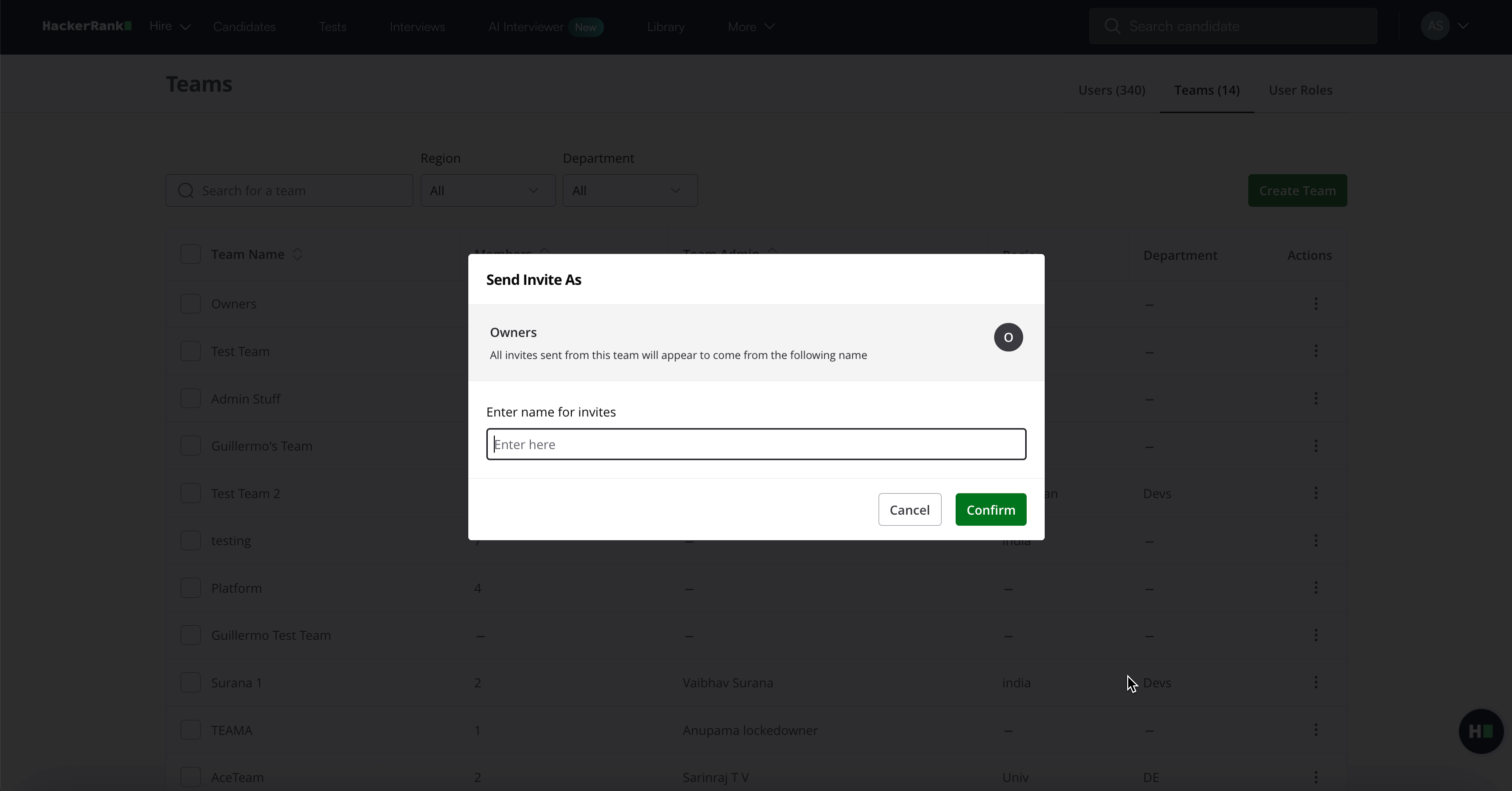
Task: Open the More navigation dropdown
Action: click(750, 27)
